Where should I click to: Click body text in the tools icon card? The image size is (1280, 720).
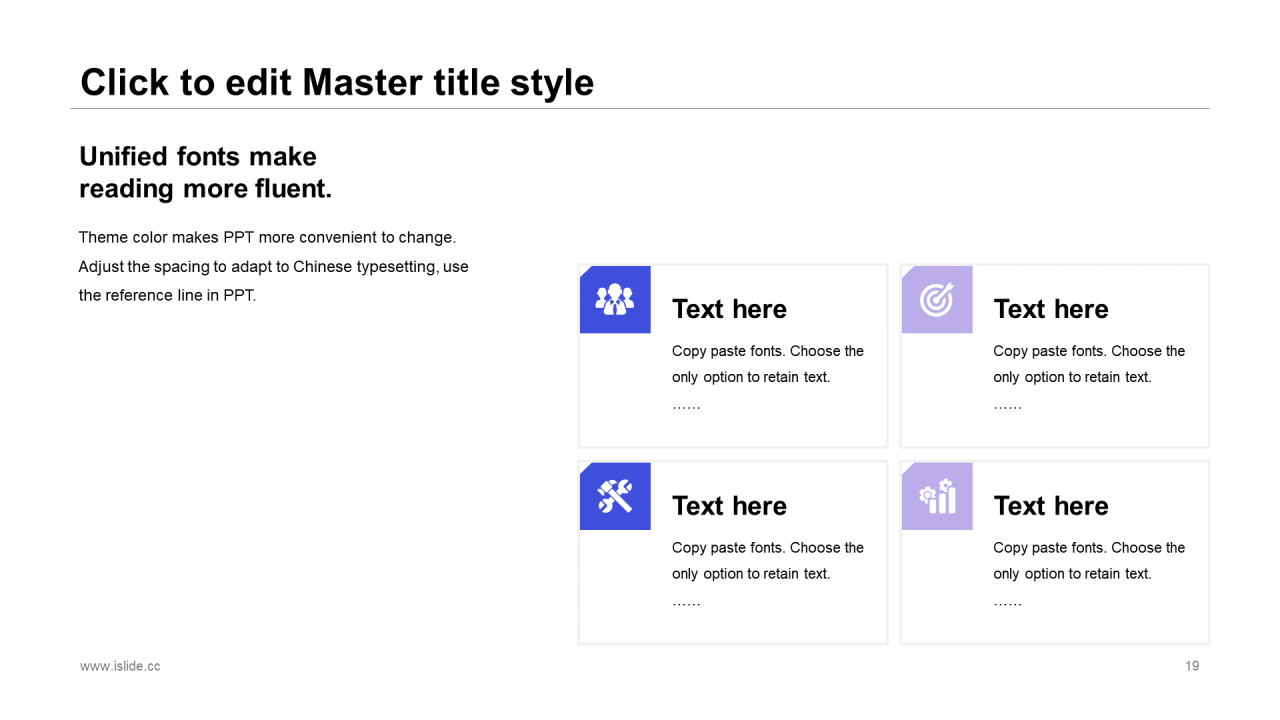(x=768, y=561)
